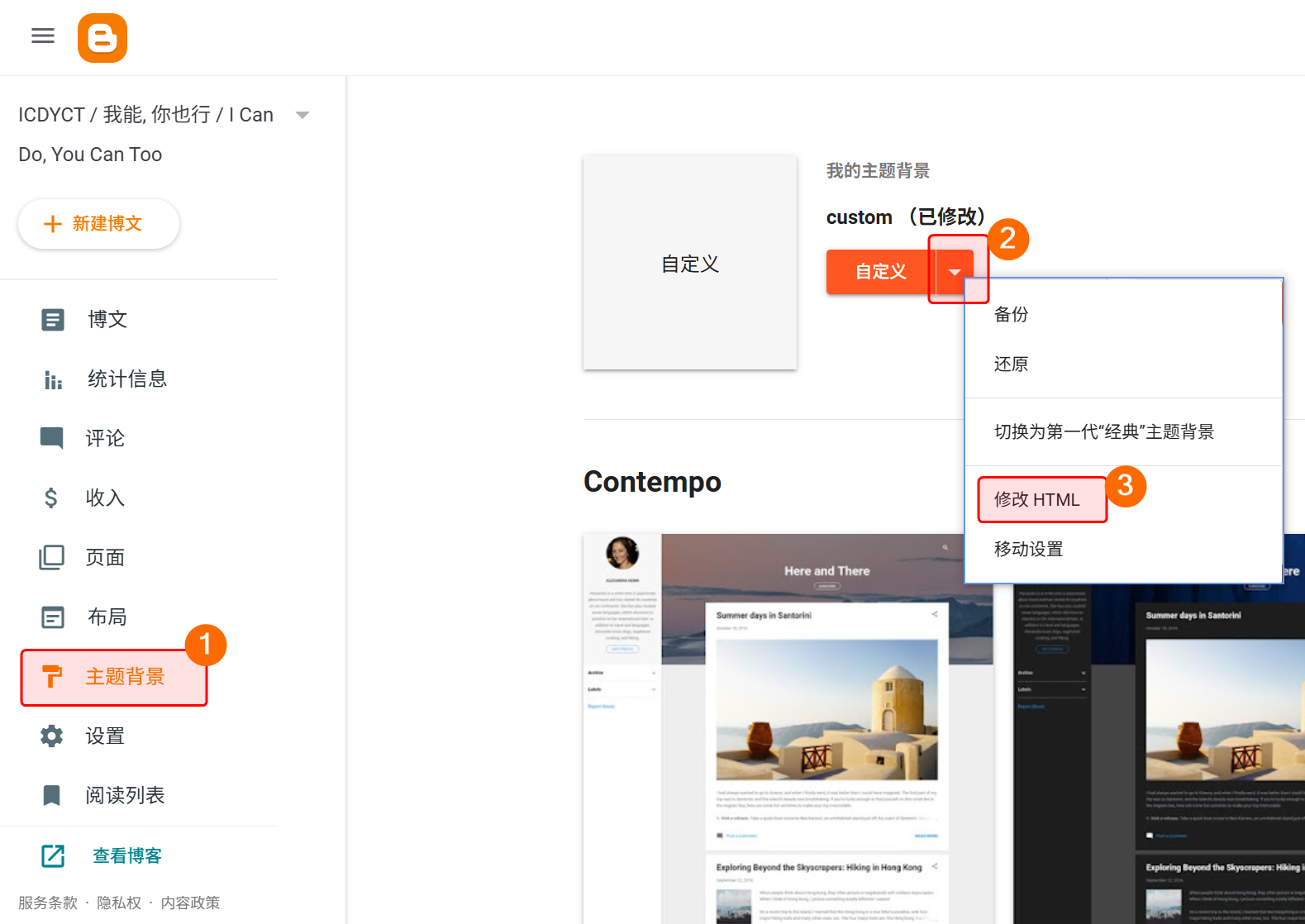Select 移动设置 menu entry
Viewport: 1305px width, 924px height.
(1028, 549)
